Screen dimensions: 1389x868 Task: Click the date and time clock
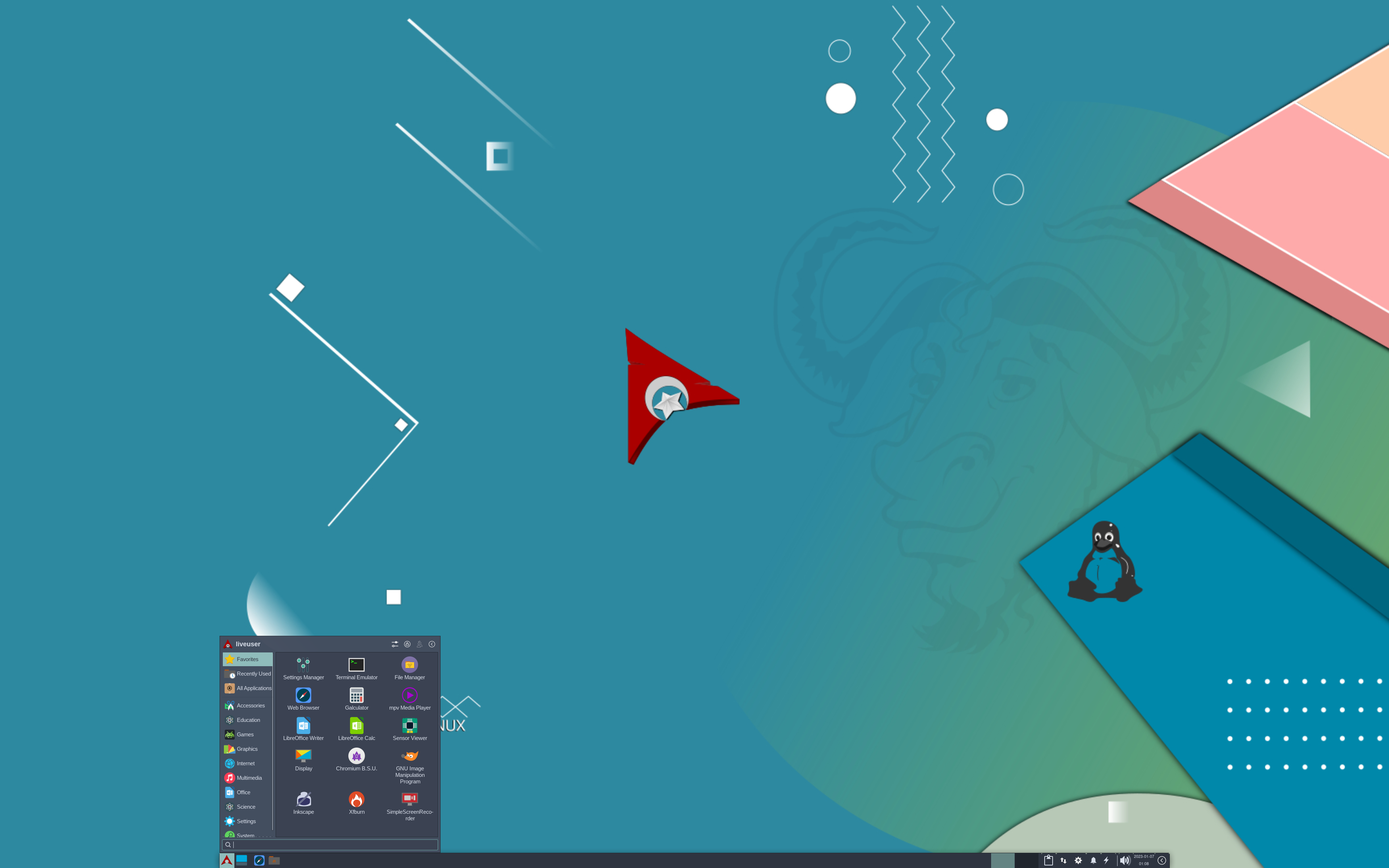pos(1144,860)
